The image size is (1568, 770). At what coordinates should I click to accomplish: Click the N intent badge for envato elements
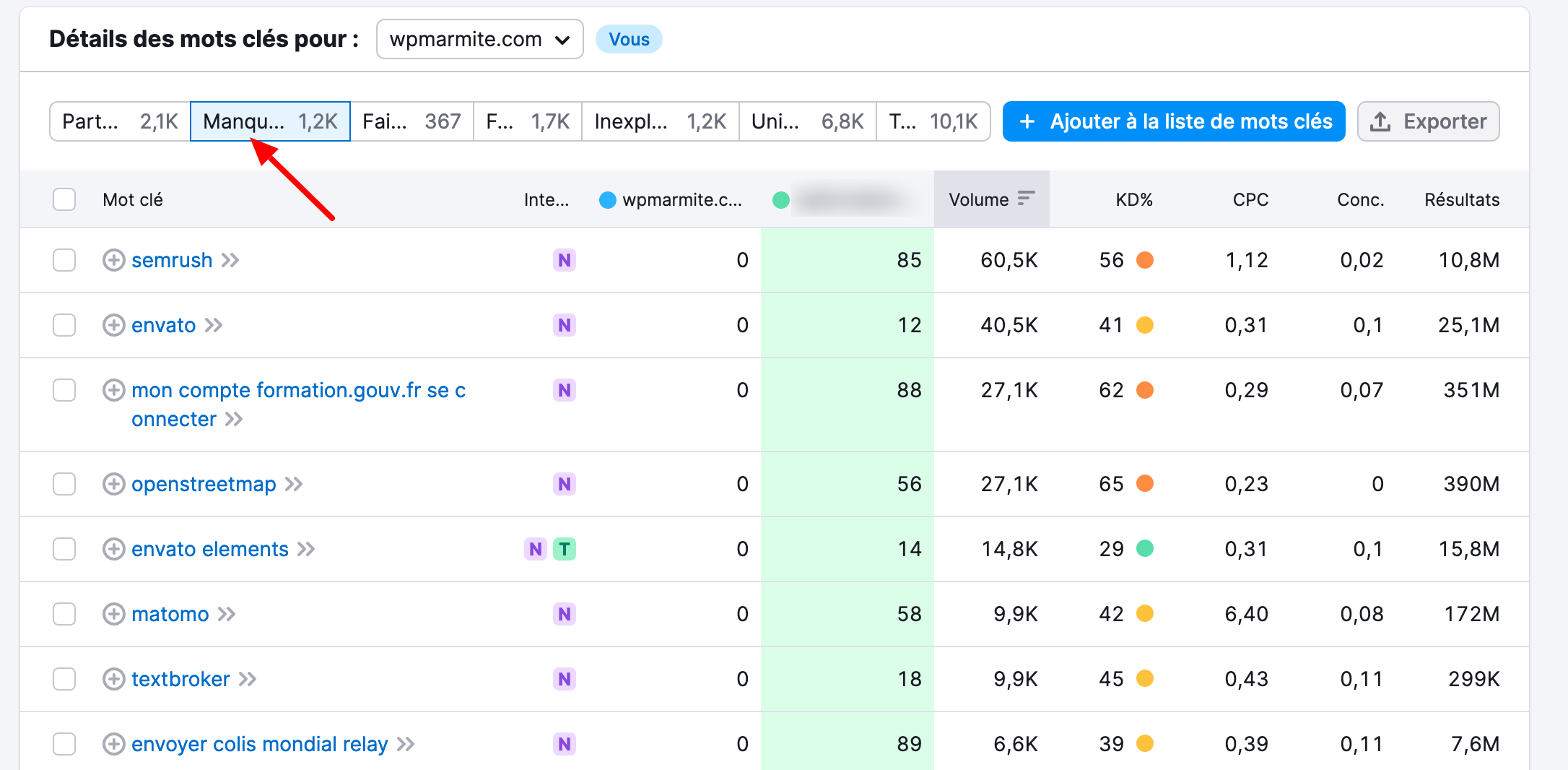(x=535, y=549)
